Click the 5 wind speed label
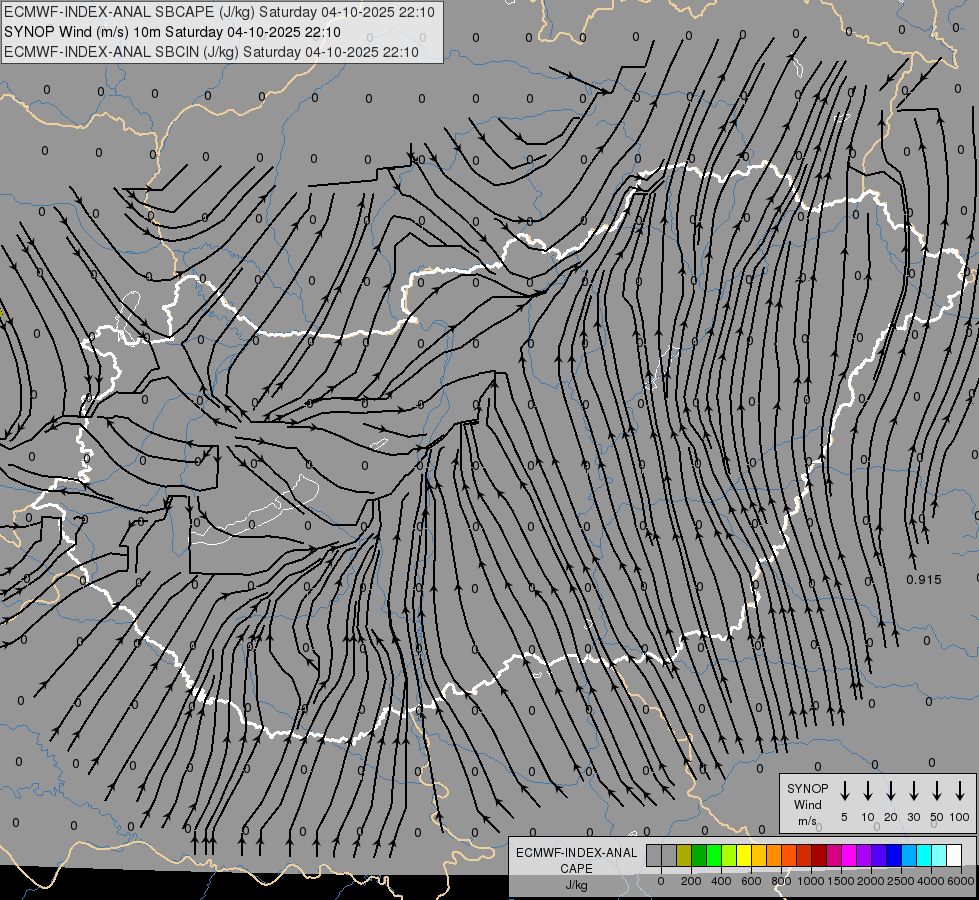The width and height of the screenshot is (979, 900). pyautogui.click(x=844, y=817)
